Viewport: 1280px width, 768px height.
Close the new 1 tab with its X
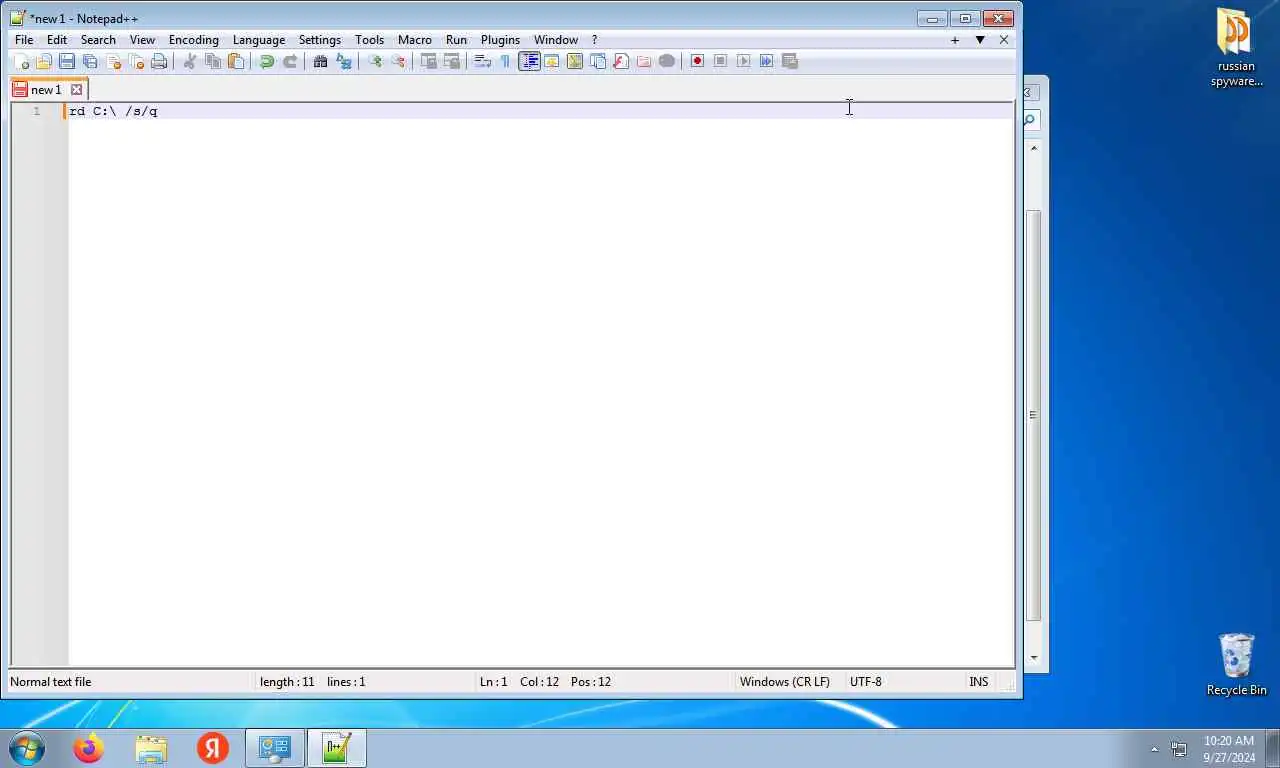(76, 90)
